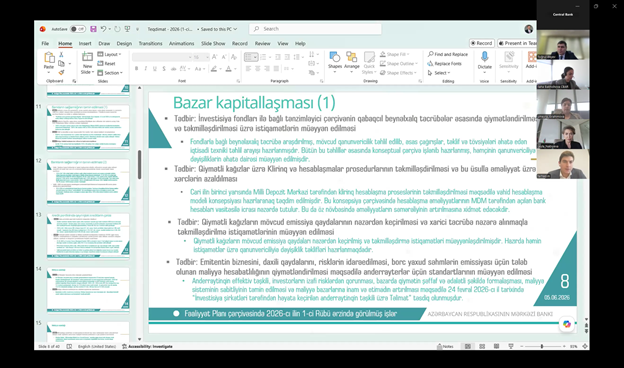The width and height of the screenshot is (624, 368).
Task: Click the Undo arrow icon
Action: pyautogui.click(x=103, y=29)
